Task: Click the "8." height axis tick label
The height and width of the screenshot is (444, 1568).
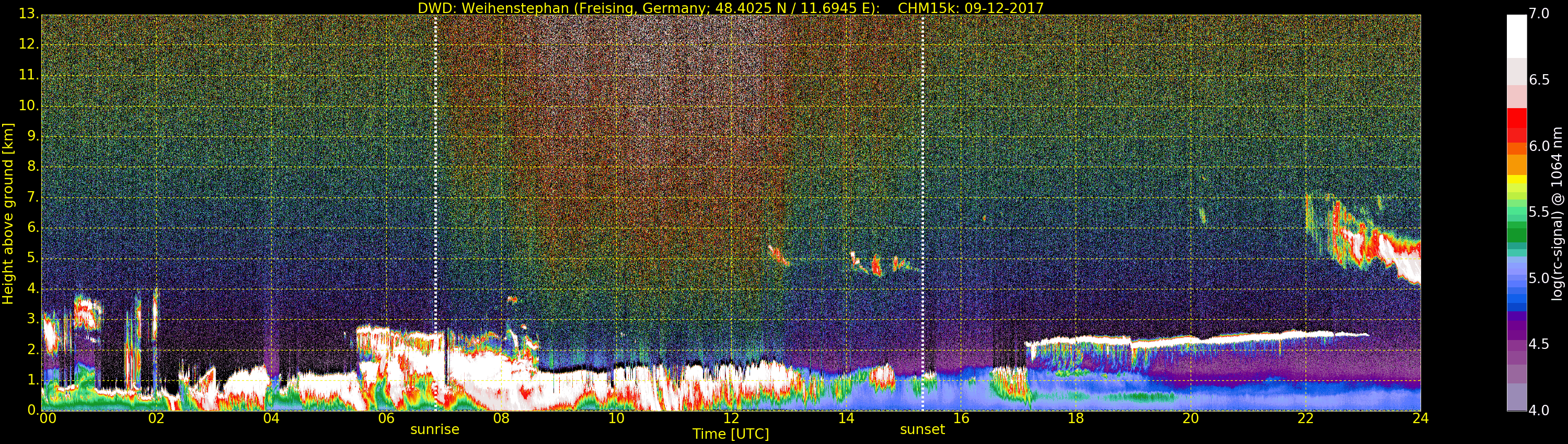Action: pos(33,166)
